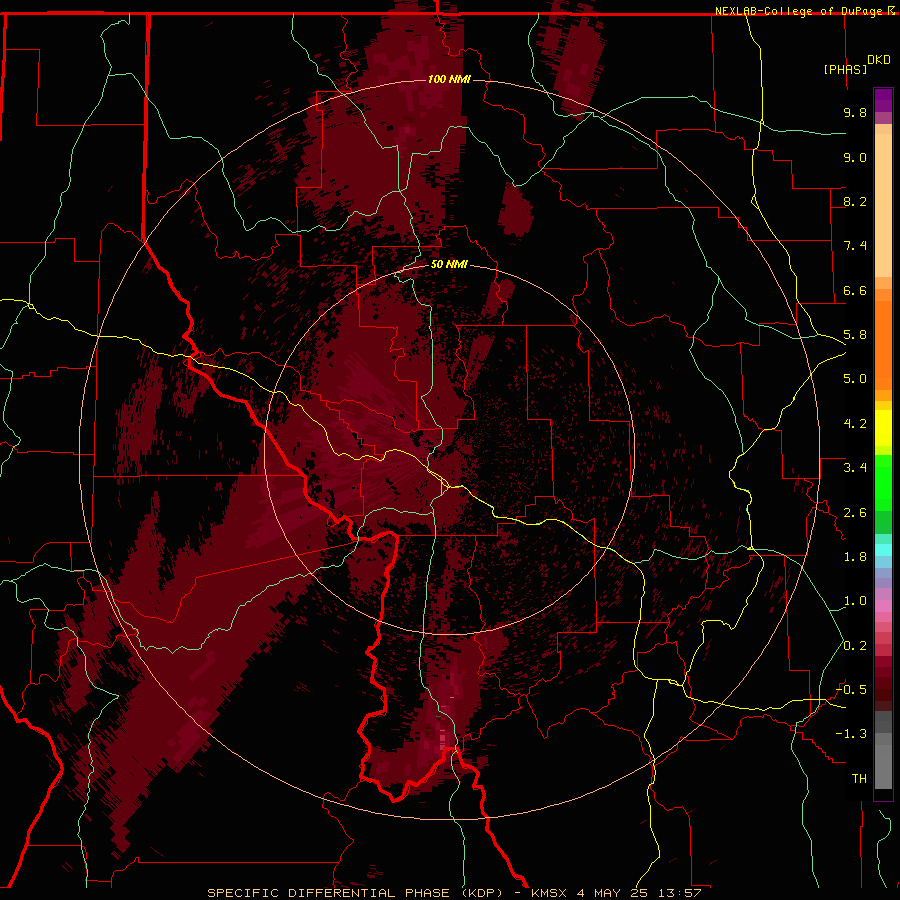Click the 13:57 timestamp in the caption
900x900 pixels.
[x=681, y=893]
